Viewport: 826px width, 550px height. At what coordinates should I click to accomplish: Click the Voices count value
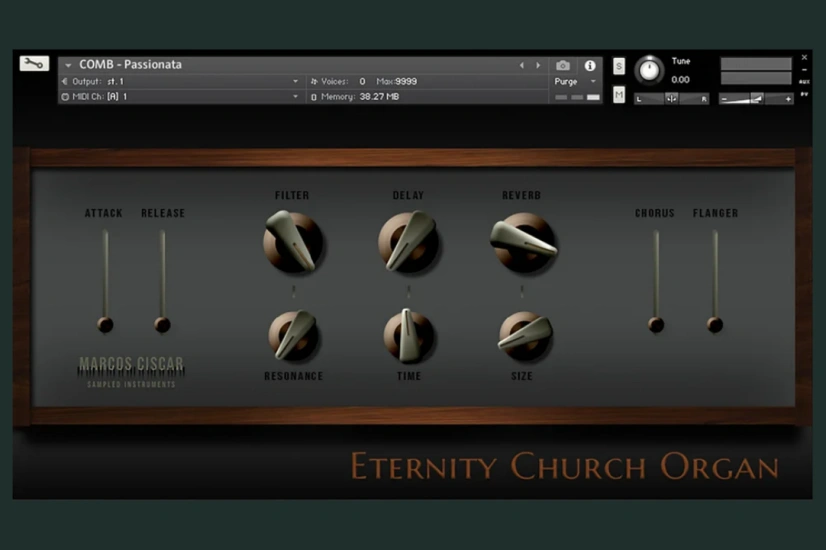click(362, 82)
